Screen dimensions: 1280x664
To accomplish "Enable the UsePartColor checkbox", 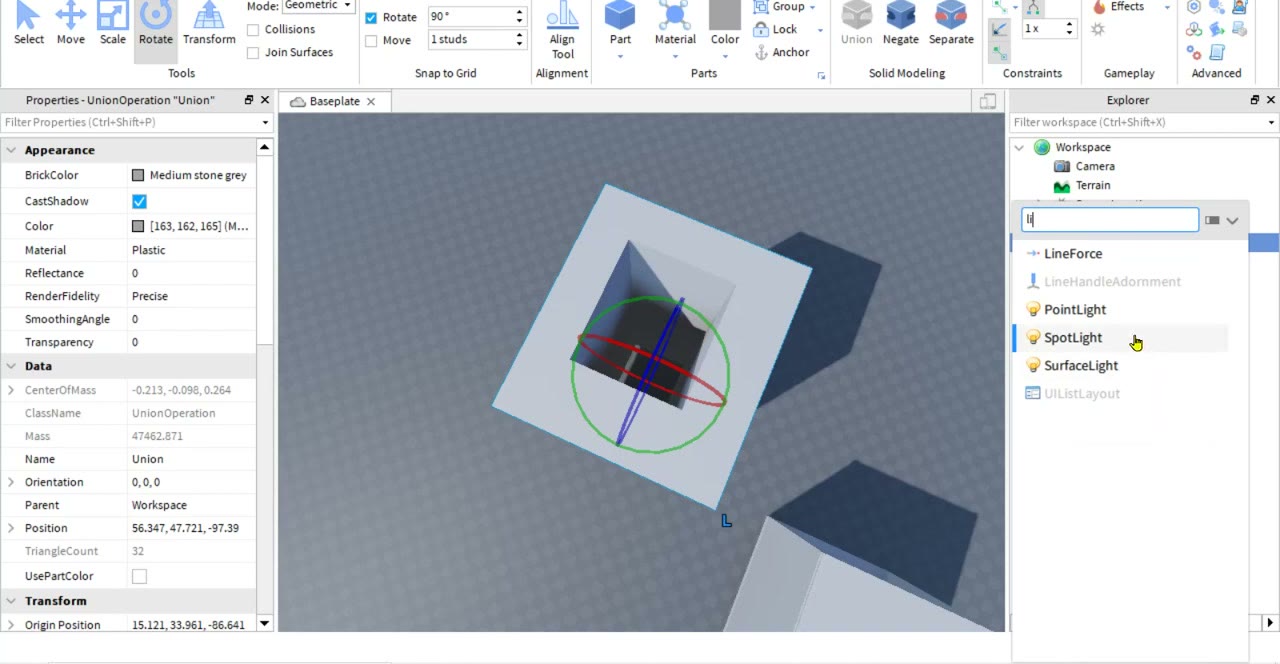I will point(139,576).
